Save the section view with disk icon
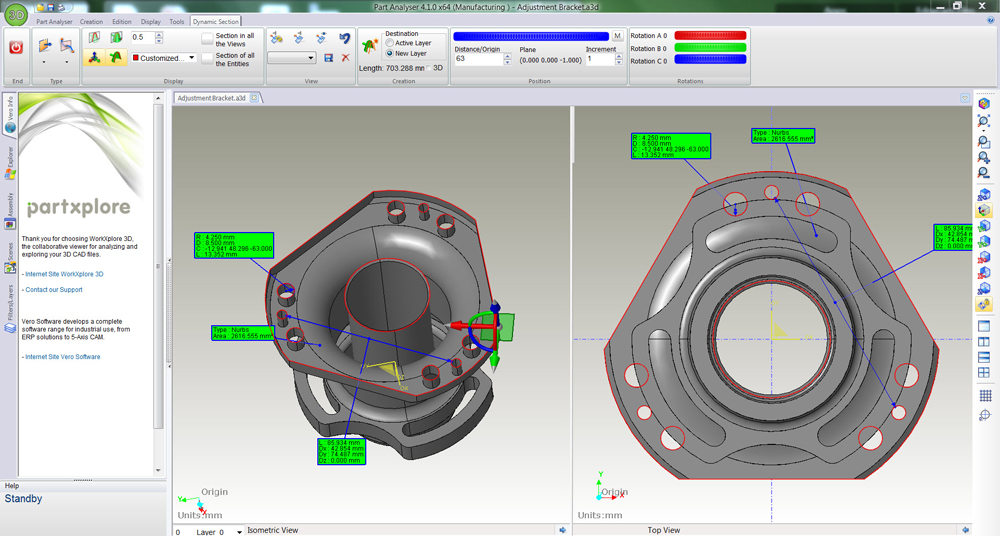 click(328, 58)
